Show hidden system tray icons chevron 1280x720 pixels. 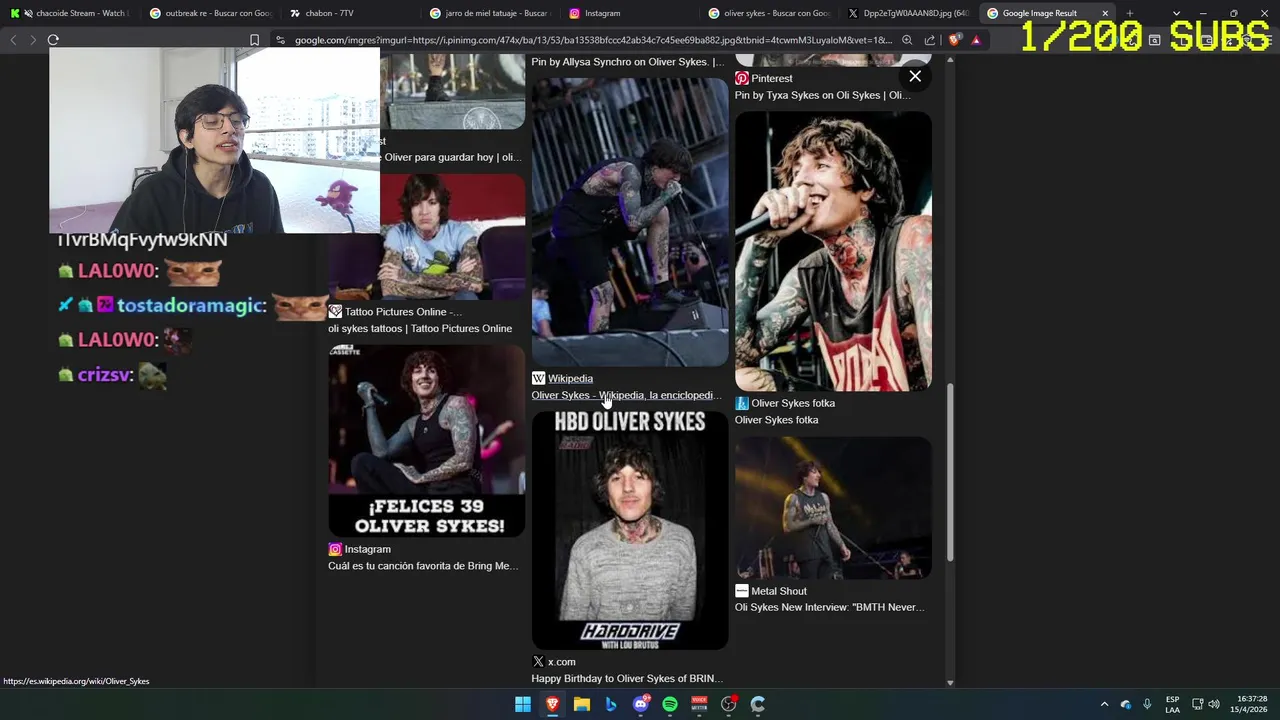tap(1104, 704)
